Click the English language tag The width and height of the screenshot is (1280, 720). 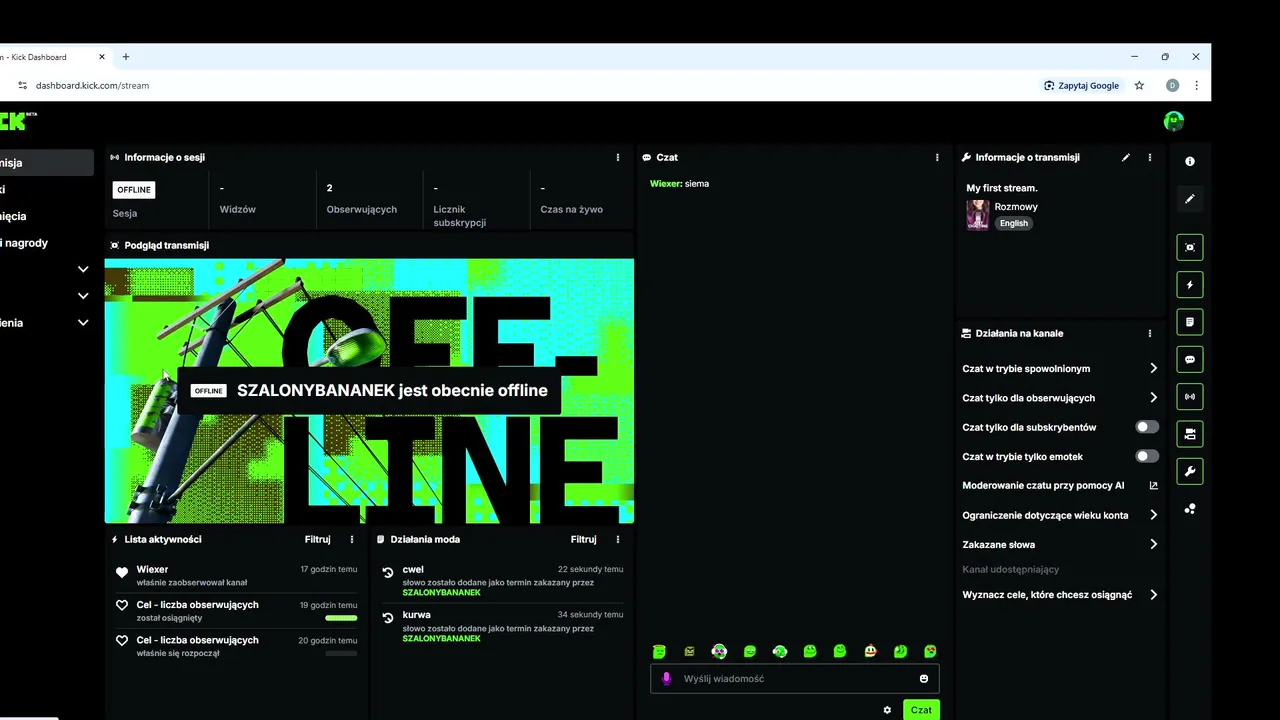tap(1013, 223)
